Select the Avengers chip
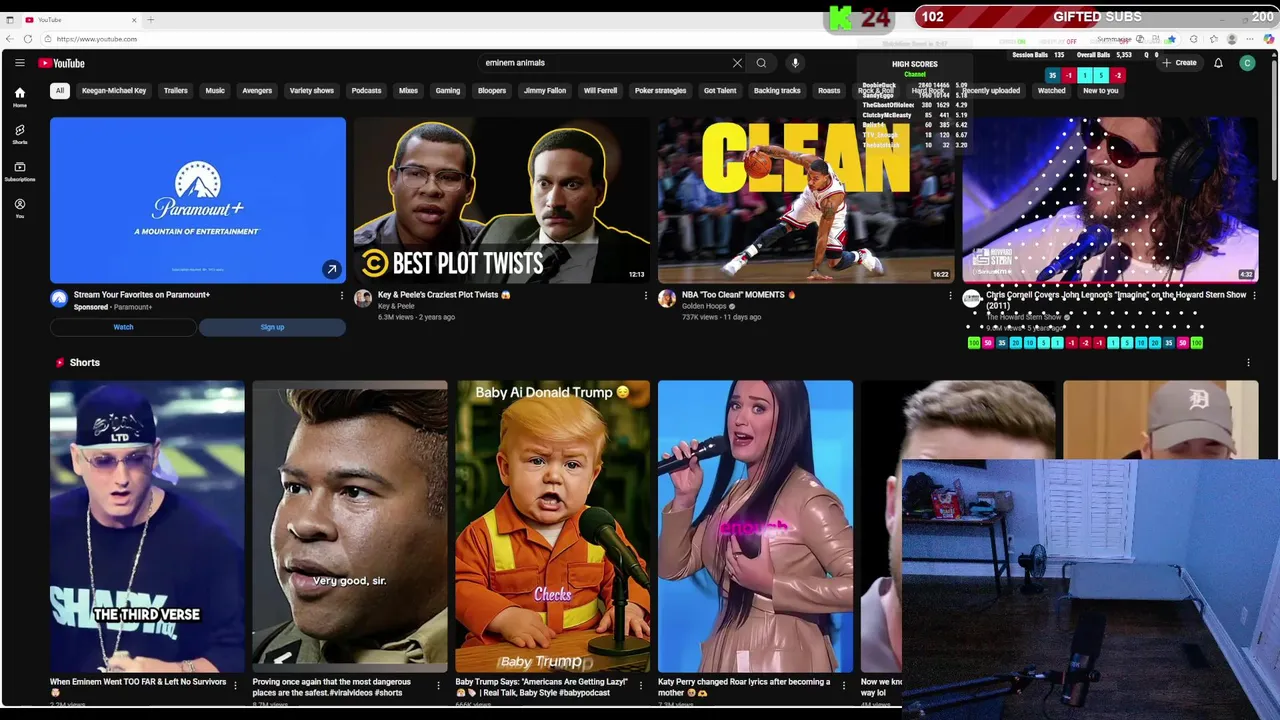This screenshot has width=1280, height=720. coord(257,91)
